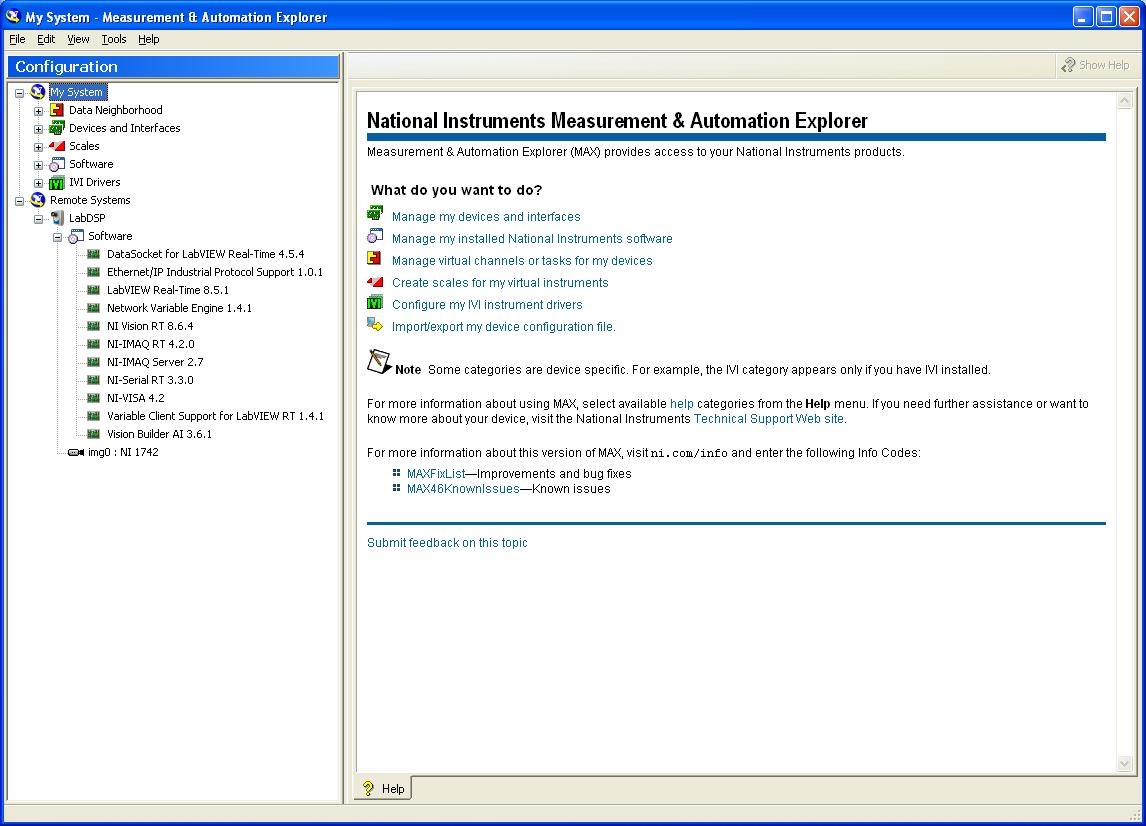Click the import/export configuration icon in help page

(x=375, y=324)
